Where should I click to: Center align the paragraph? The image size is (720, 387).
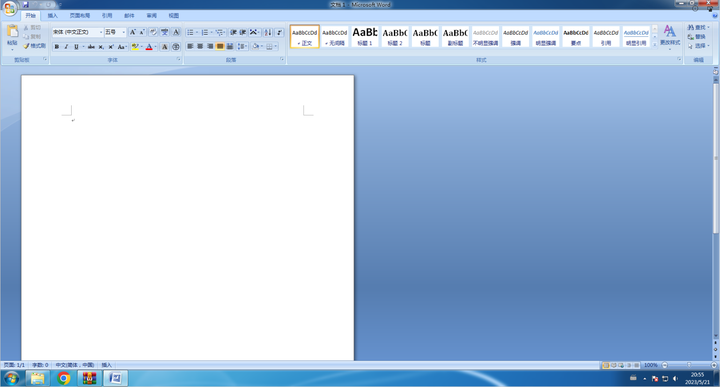(x=200, y=46)
